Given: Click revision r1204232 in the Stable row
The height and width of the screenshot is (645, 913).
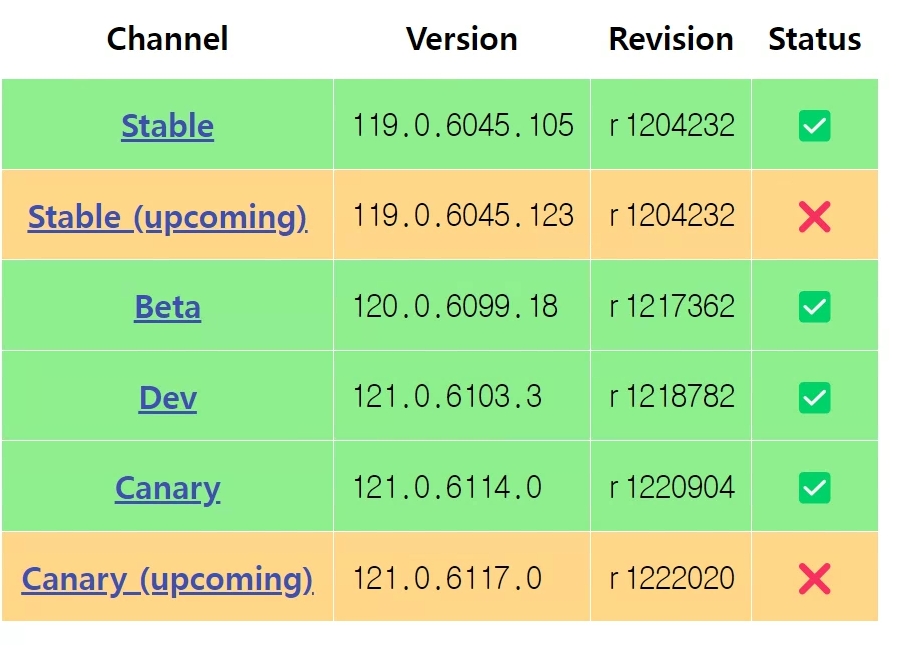Looking at the screenshot, I should pyautogui.click(x=671, y=125).
